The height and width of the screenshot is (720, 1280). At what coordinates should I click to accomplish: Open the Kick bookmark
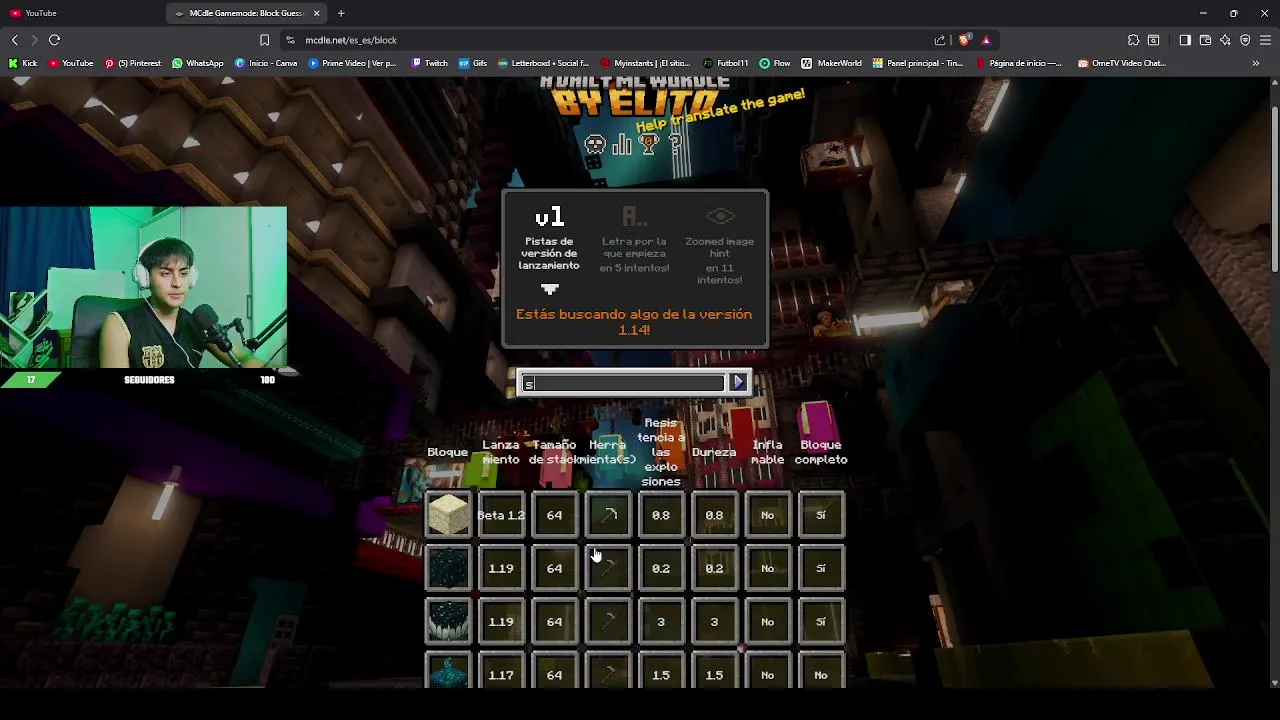tap(23, 63)
